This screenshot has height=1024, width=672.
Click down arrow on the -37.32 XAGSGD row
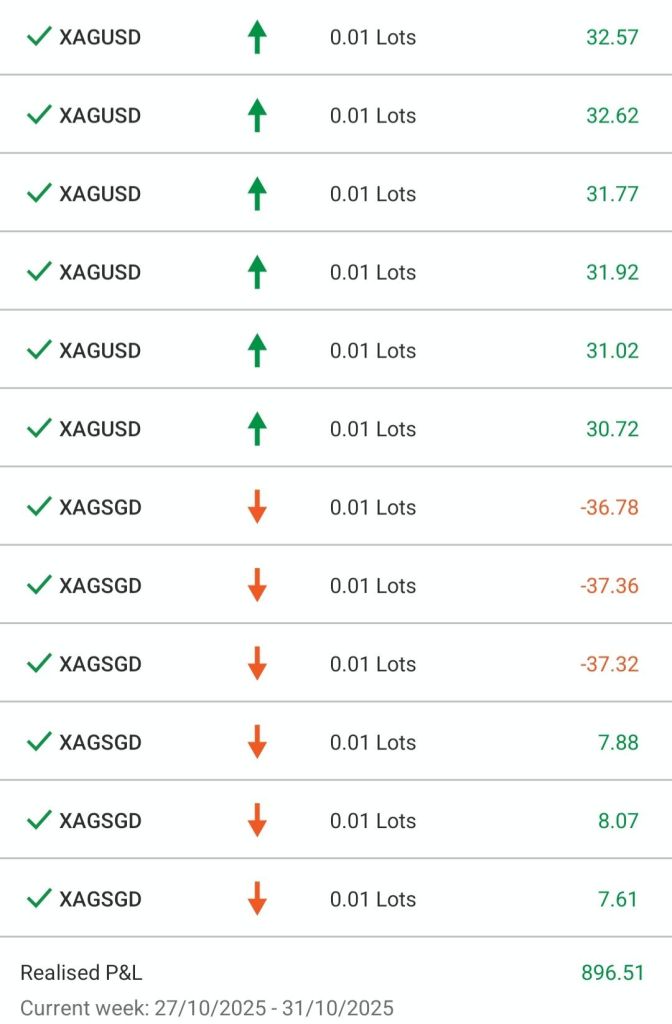point(257,664)
